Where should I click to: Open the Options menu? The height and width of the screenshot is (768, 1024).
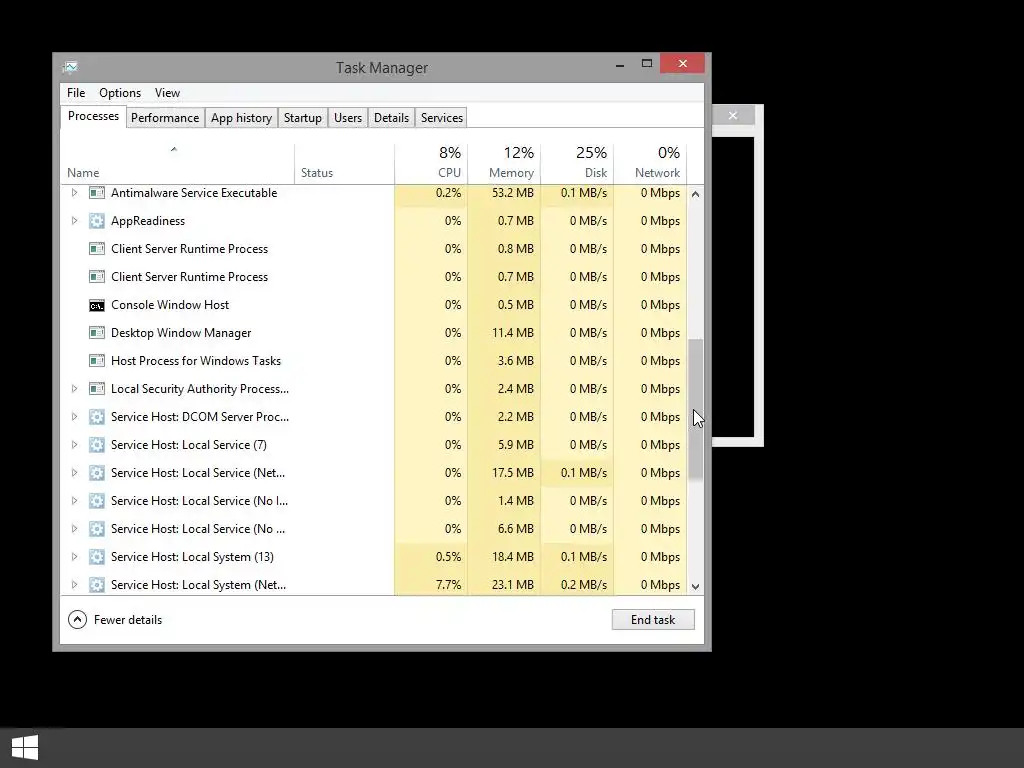pyautogui.click(x=120, y=93)
